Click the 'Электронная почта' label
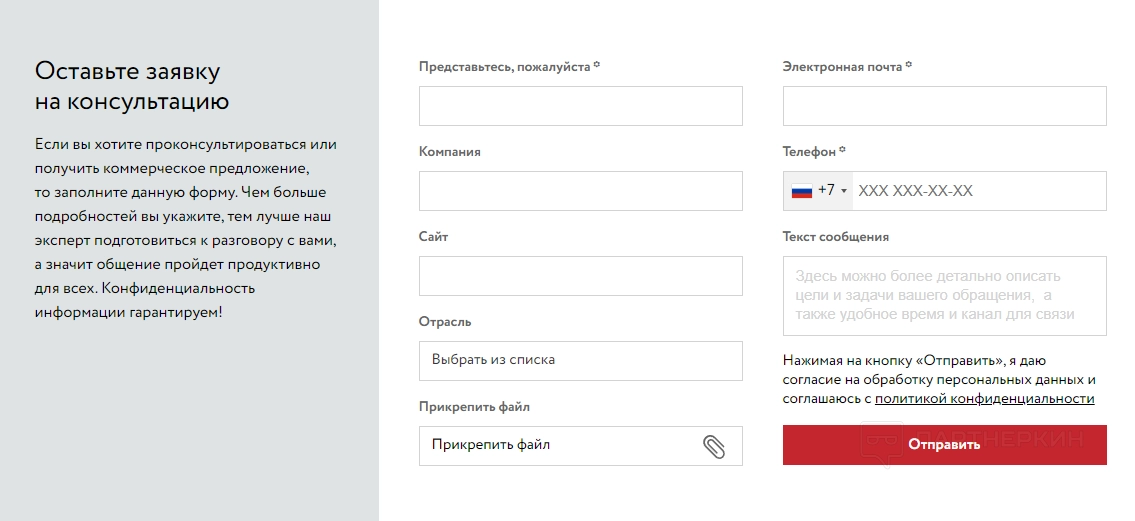This screenshot has width=1135, height=521. tap(842, 67)
